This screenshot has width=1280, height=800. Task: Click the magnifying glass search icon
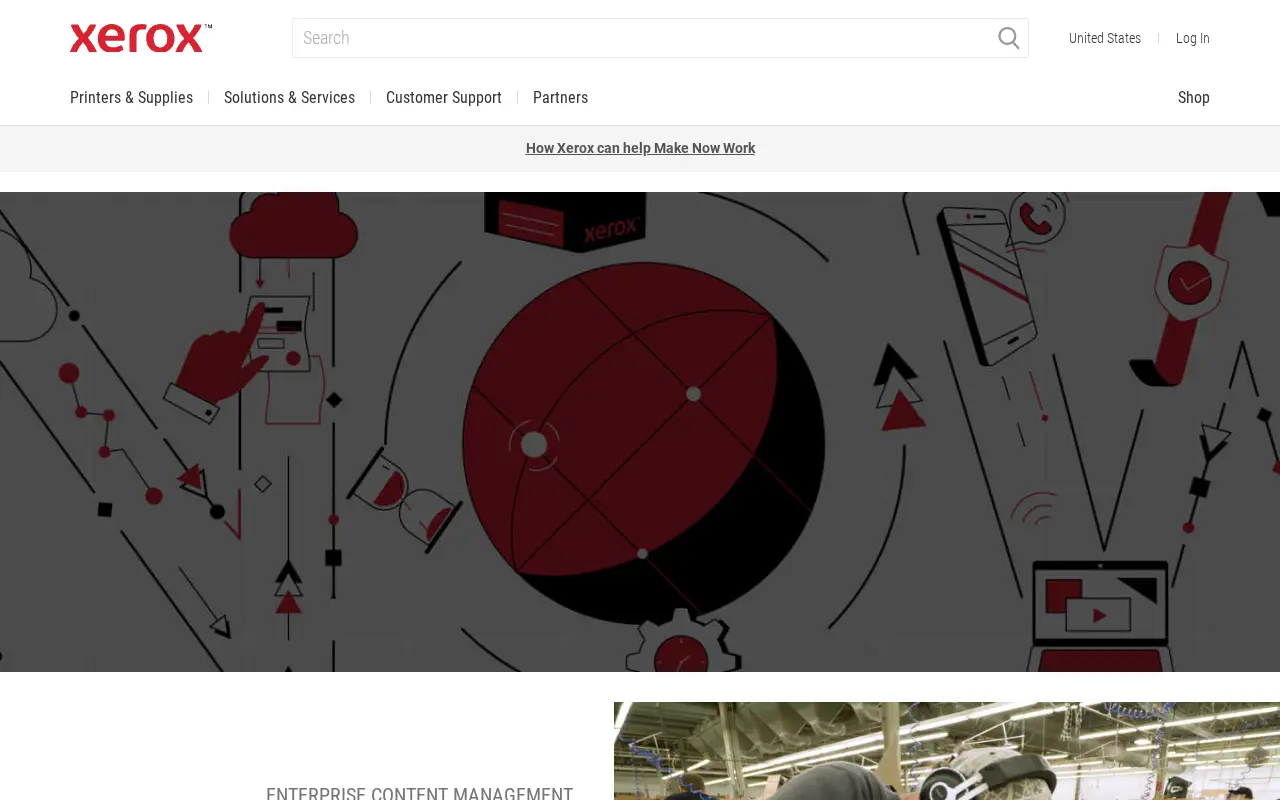[x=1009, y=38]
